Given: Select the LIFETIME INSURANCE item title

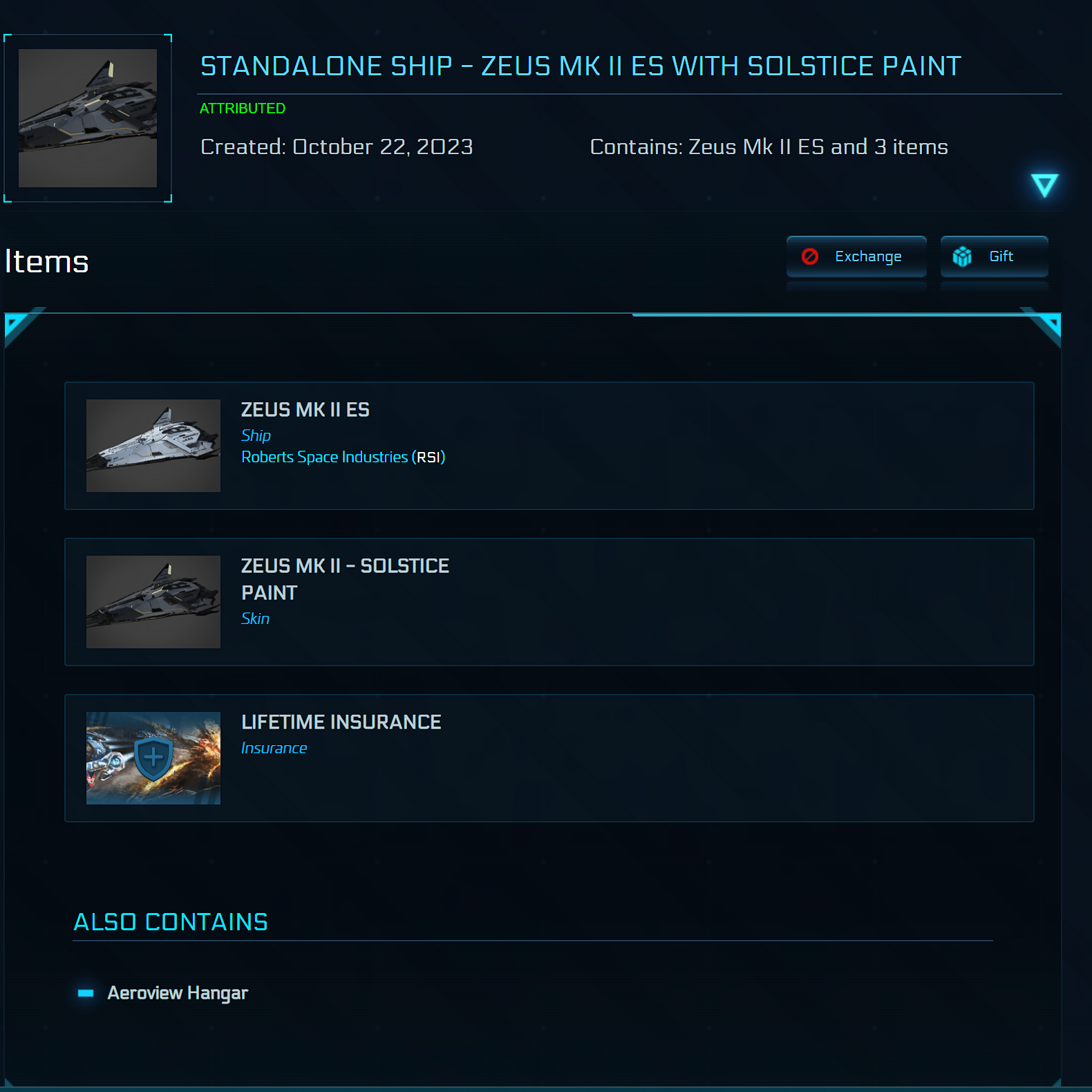Looking at the screenshot, I should click(341, 722).
